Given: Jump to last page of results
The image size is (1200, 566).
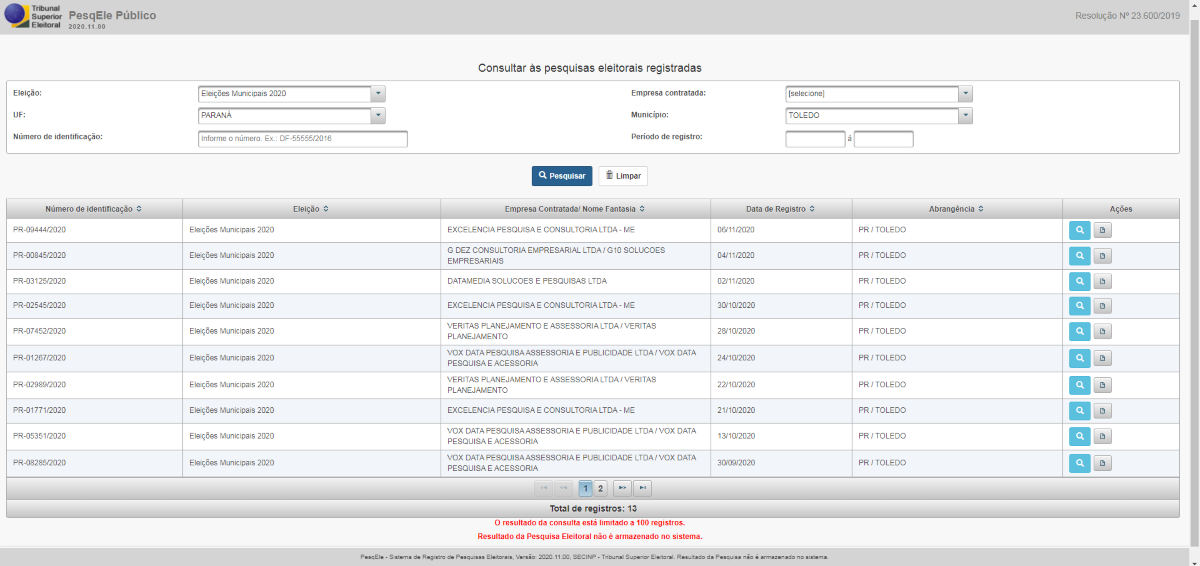Looking at the screenshot, I should 643,488.
